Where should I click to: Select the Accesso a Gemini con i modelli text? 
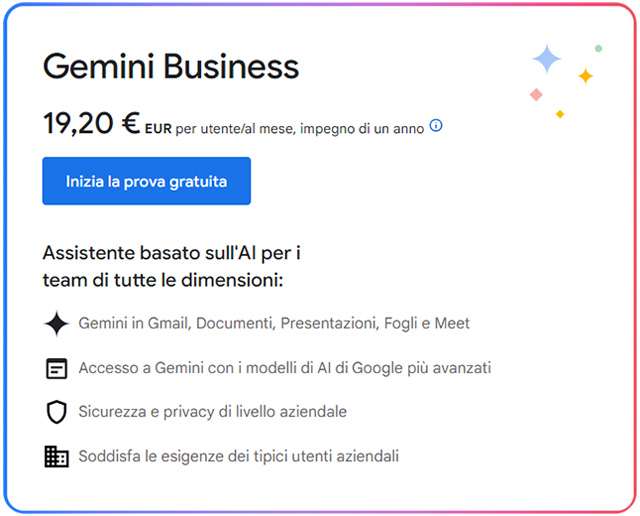(285, 368)
